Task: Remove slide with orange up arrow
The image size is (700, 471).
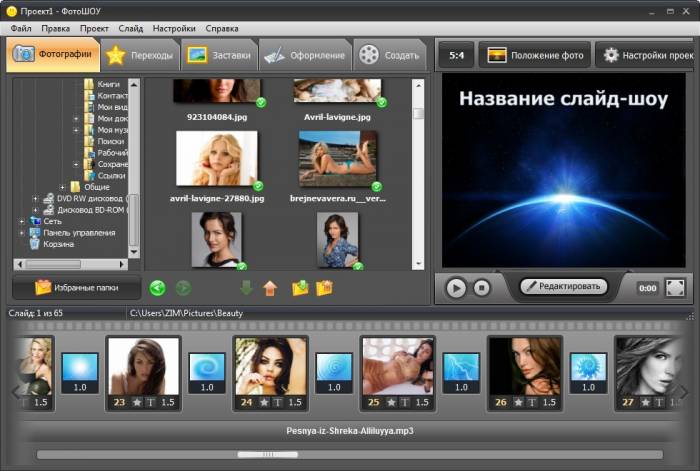Action: pyautogui.click(x=270, y=288)
